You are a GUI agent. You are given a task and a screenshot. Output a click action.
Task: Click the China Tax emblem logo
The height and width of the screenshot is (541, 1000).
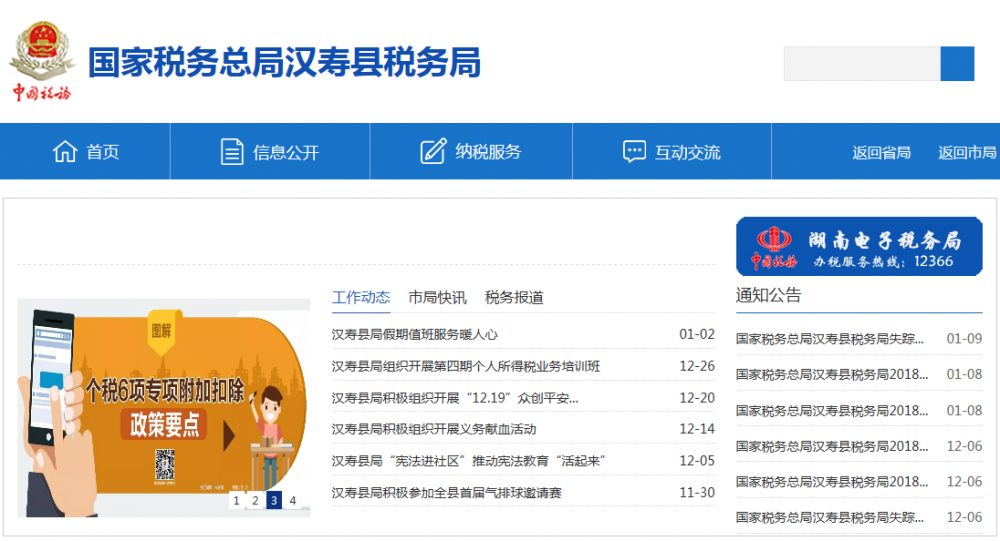pos(42,61)
